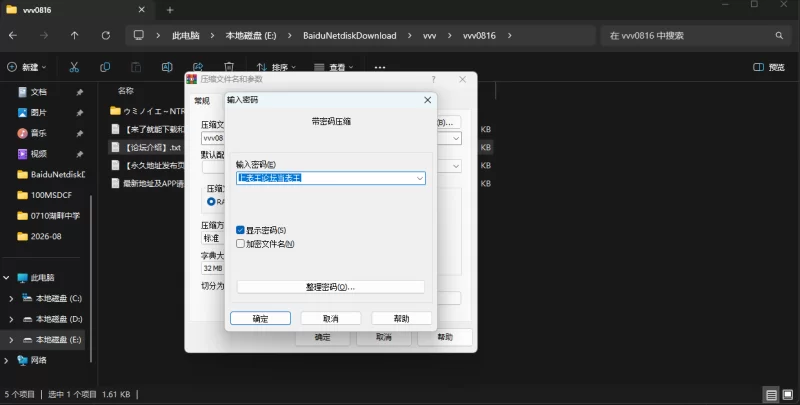Open the 查看 view dropdown
Screen dimensions: 800x405
pyautogui.click(x=333, y=67)
